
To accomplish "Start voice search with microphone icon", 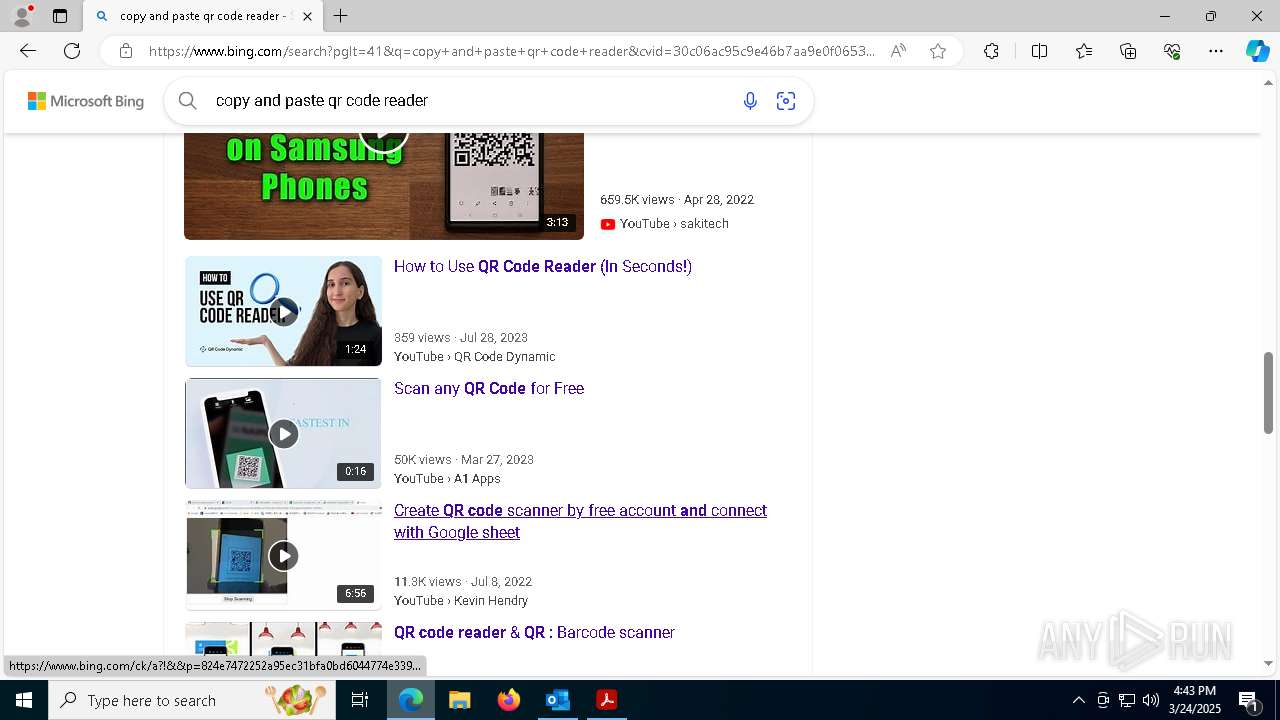I will pos(750,100).
